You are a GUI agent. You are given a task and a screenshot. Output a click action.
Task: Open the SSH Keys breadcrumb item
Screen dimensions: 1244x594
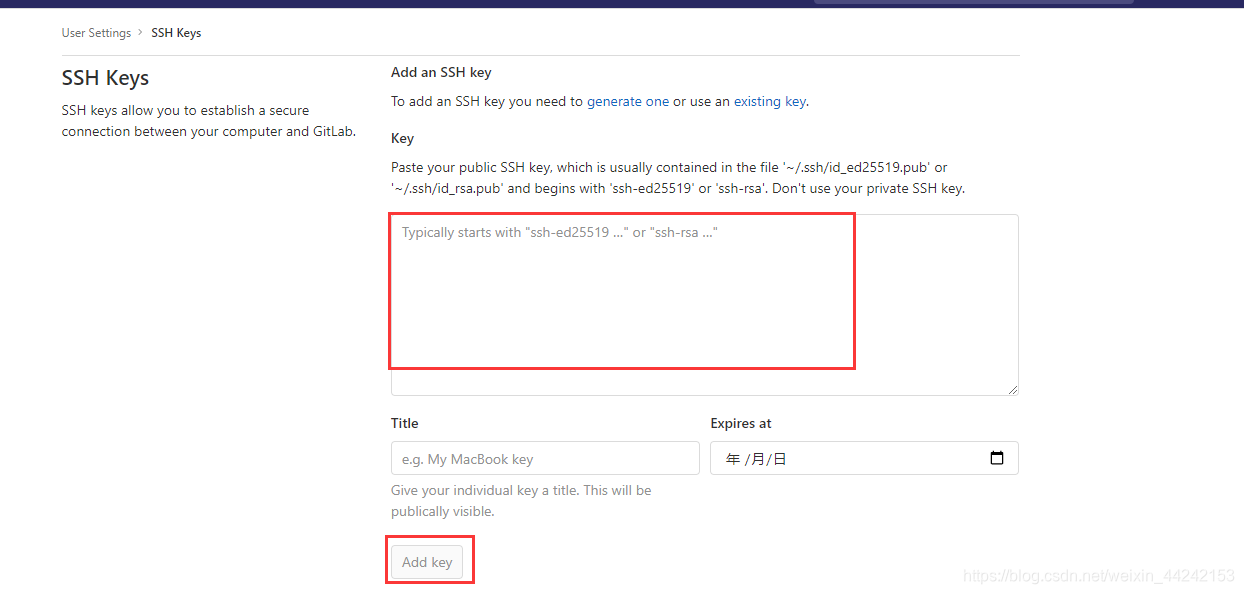tap(176, 33)
